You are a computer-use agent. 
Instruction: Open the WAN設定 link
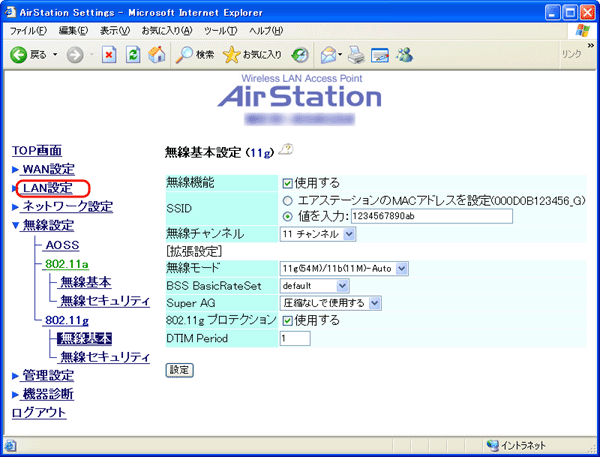click(x=49, y=169)
